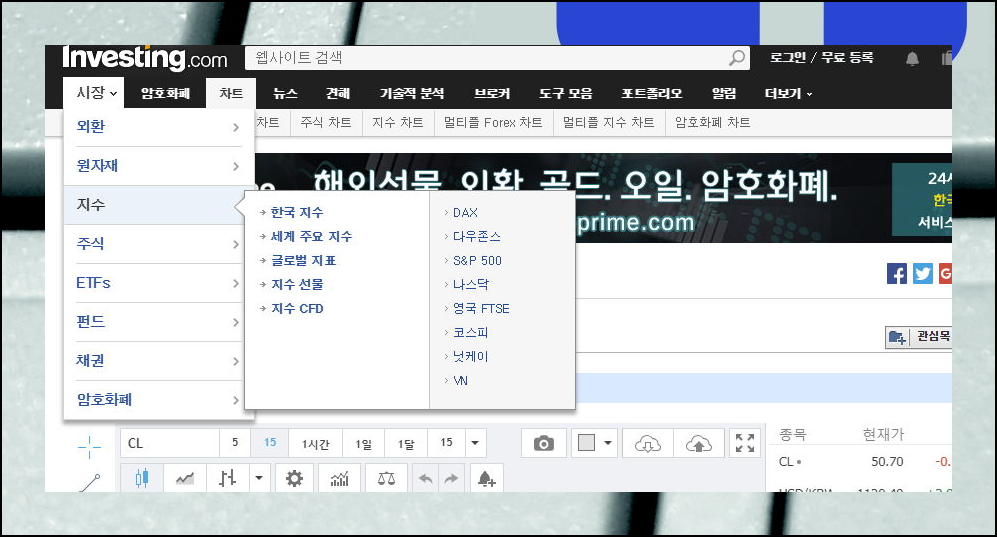This screenshot has width=997, height=537.
Task: Open chart style dropdown arrow
Action: tap(259, 478)
